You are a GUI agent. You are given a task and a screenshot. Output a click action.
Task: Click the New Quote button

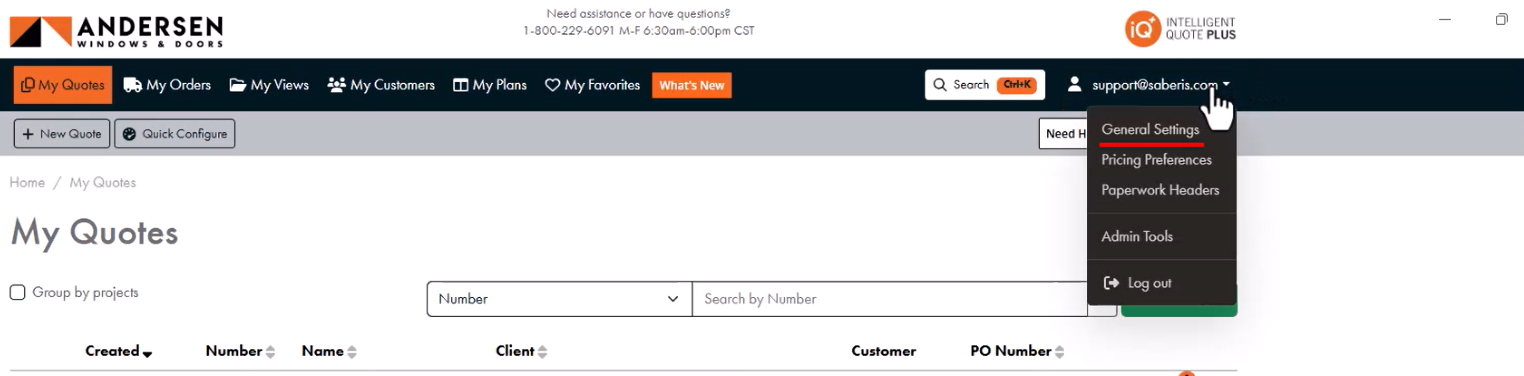pos(62,134)
